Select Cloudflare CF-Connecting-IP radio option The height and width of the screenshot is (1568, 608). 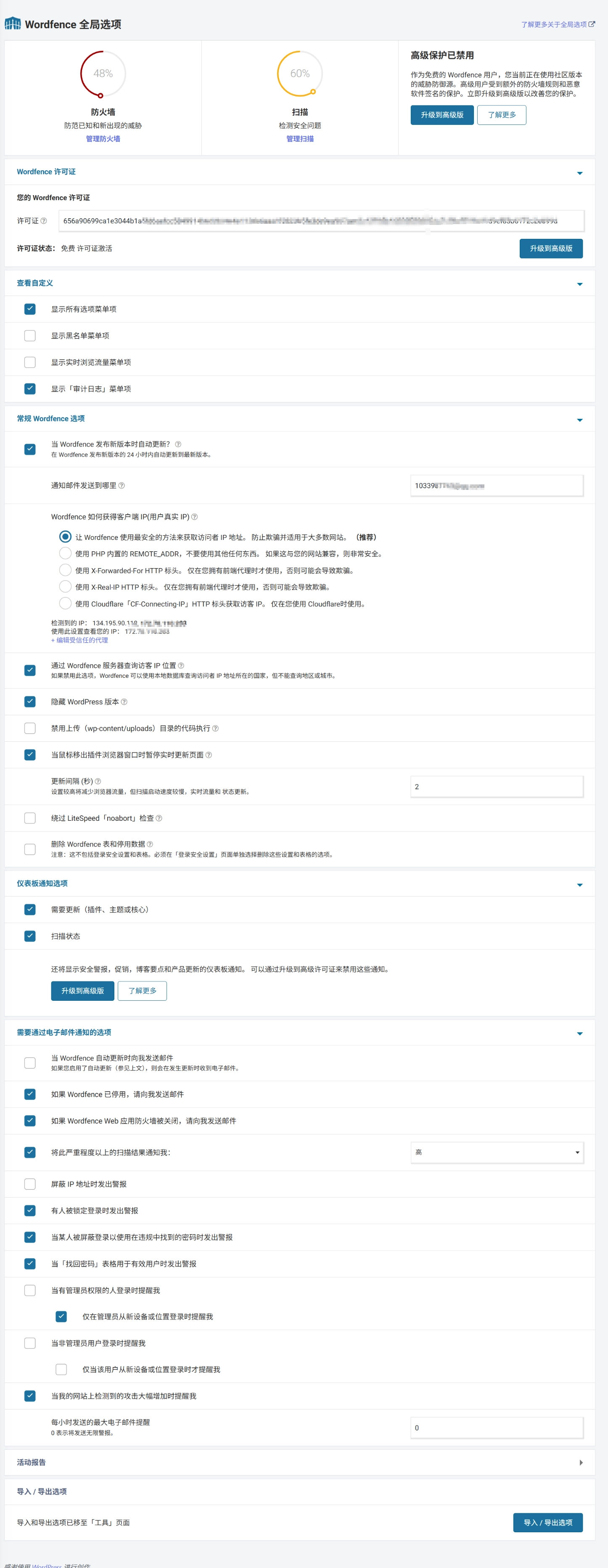point(65,604)
